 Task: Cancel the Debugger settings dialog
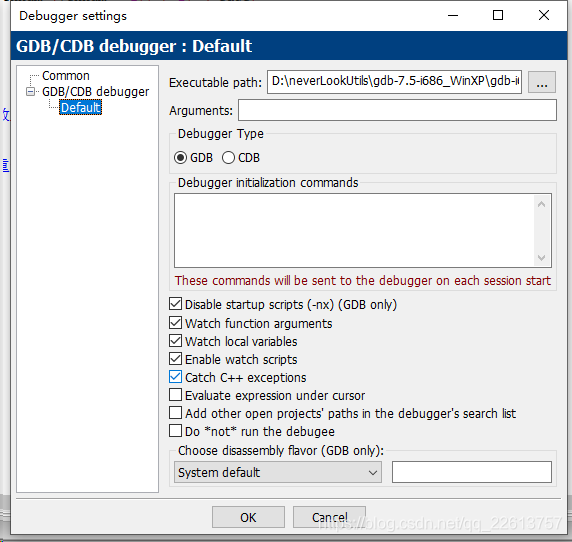coord(329,517)
